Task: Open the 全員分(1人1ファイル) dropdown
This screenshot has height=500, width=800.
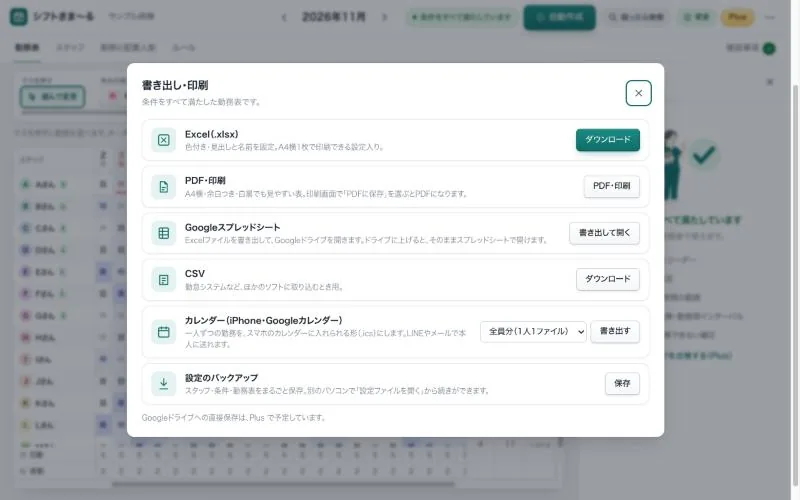Action: tap(533, 332)
